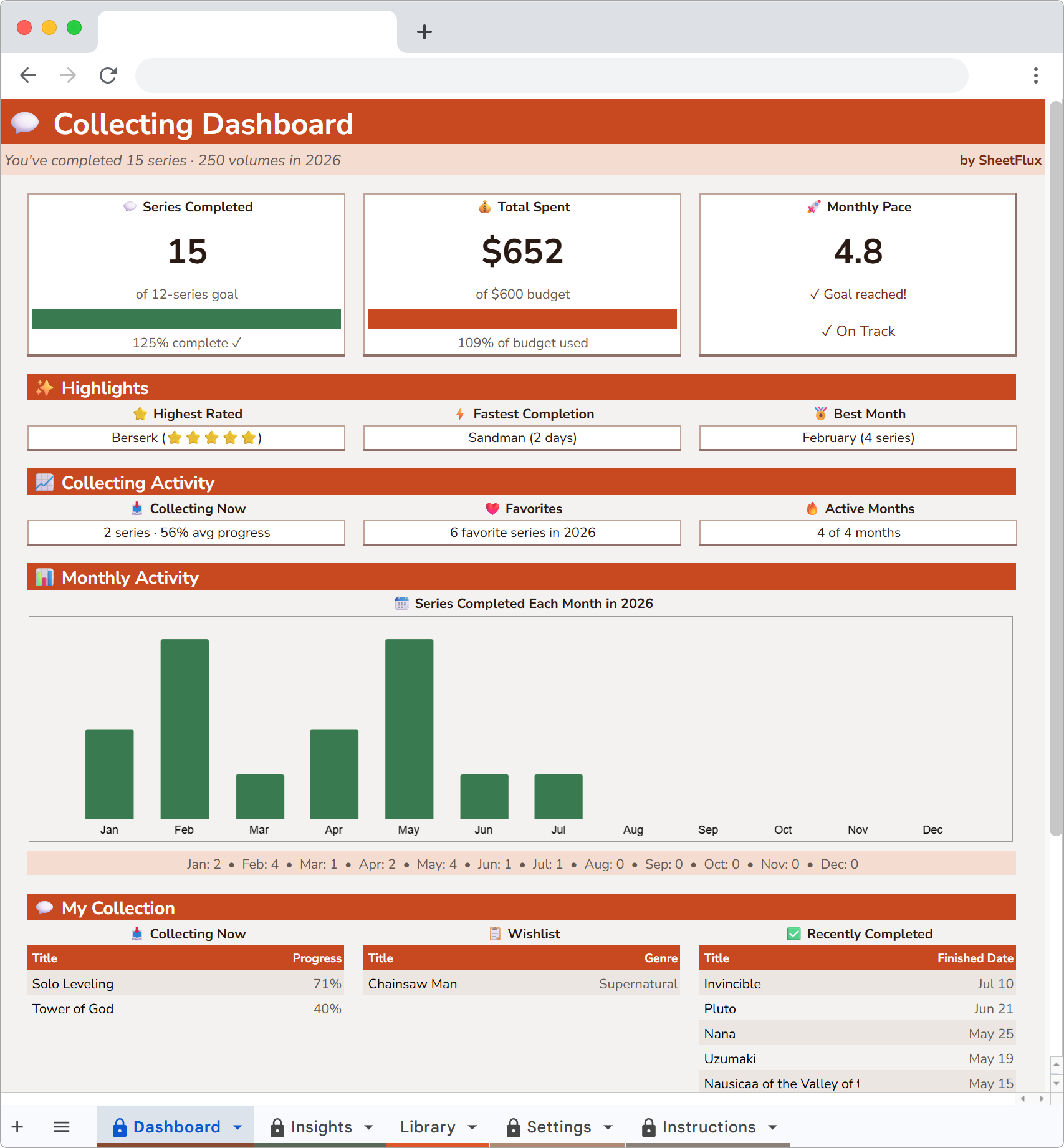The width and height of the screenshot is (1064, 1148).
Task: Click the green progress bar under the series goal
Action: (x=186, y=319)
